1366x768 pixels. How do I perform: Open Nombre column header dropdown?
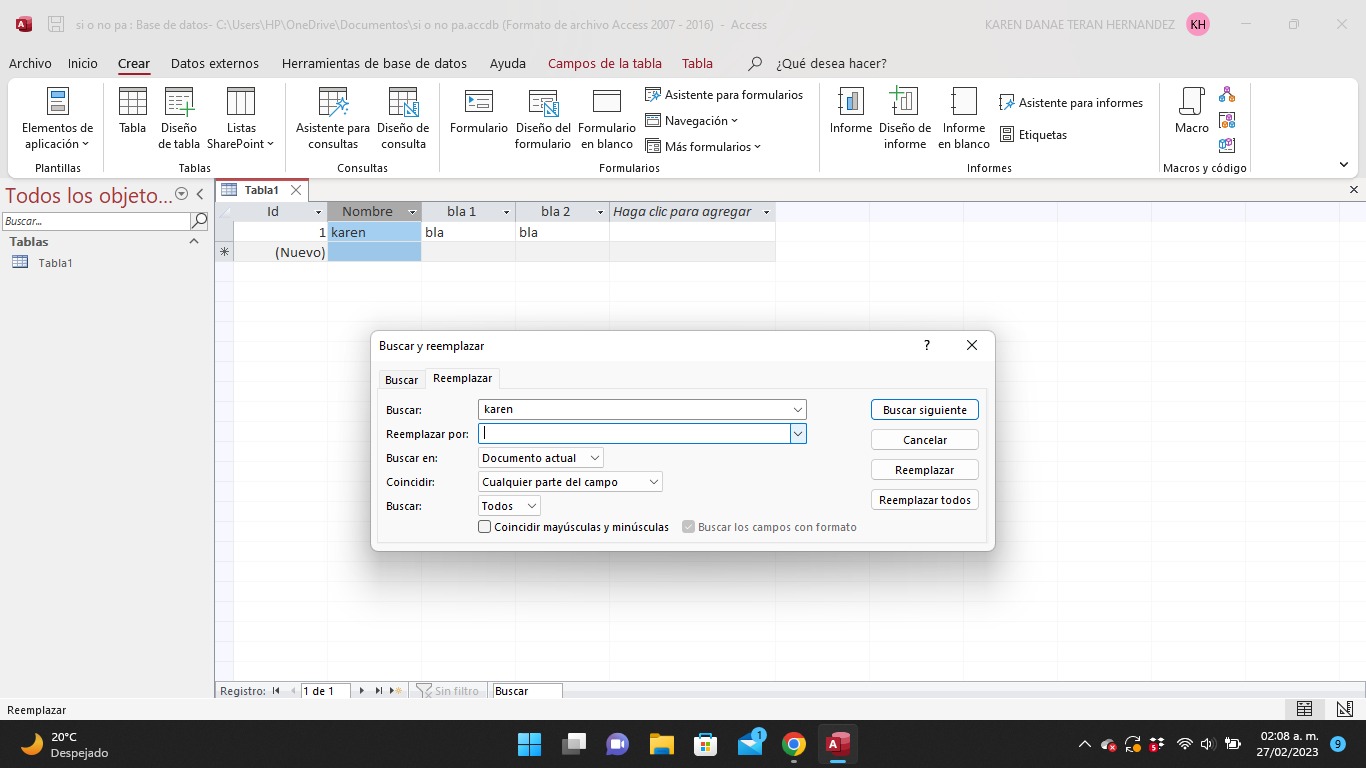(x=412, y=212)
